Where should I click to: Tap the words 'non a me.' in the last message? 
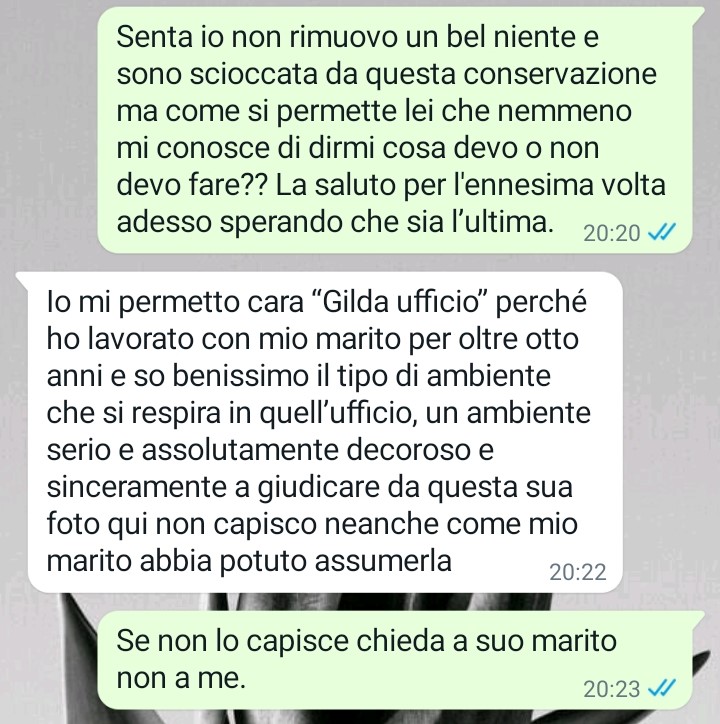(x=181, y=678)
